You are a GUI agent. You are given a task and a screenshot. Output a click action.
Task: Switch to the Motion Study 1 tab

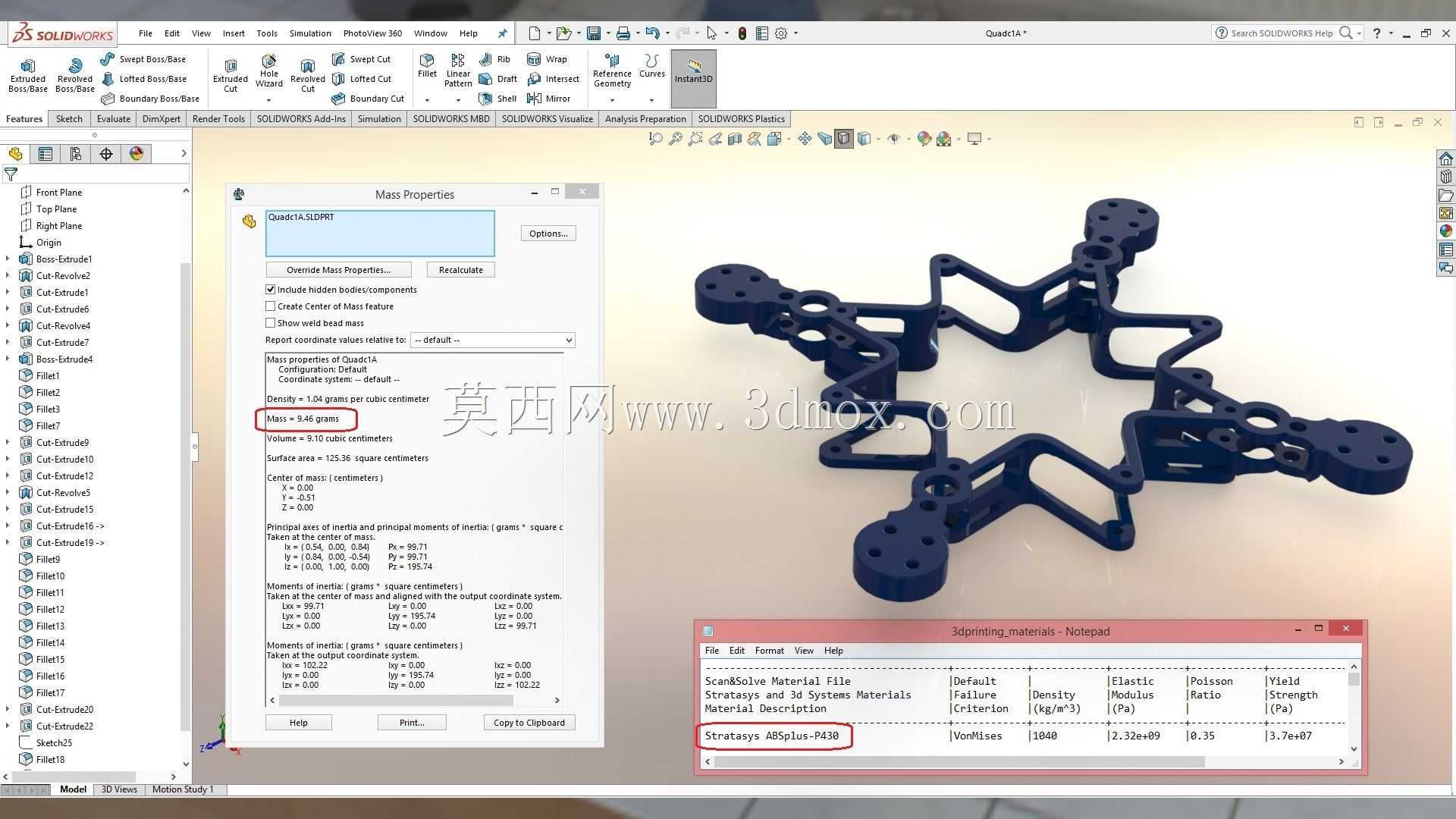click(x=183, y=789)
